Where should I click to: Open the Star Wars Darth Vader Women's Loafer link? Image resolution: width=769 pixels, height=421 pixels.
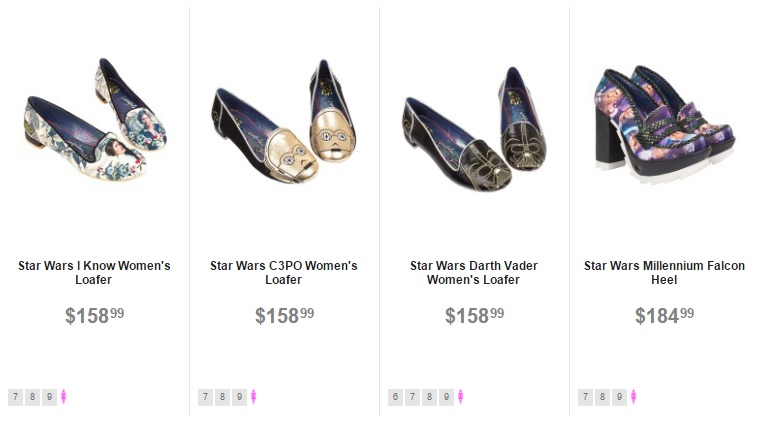click(x=474, y=273)
